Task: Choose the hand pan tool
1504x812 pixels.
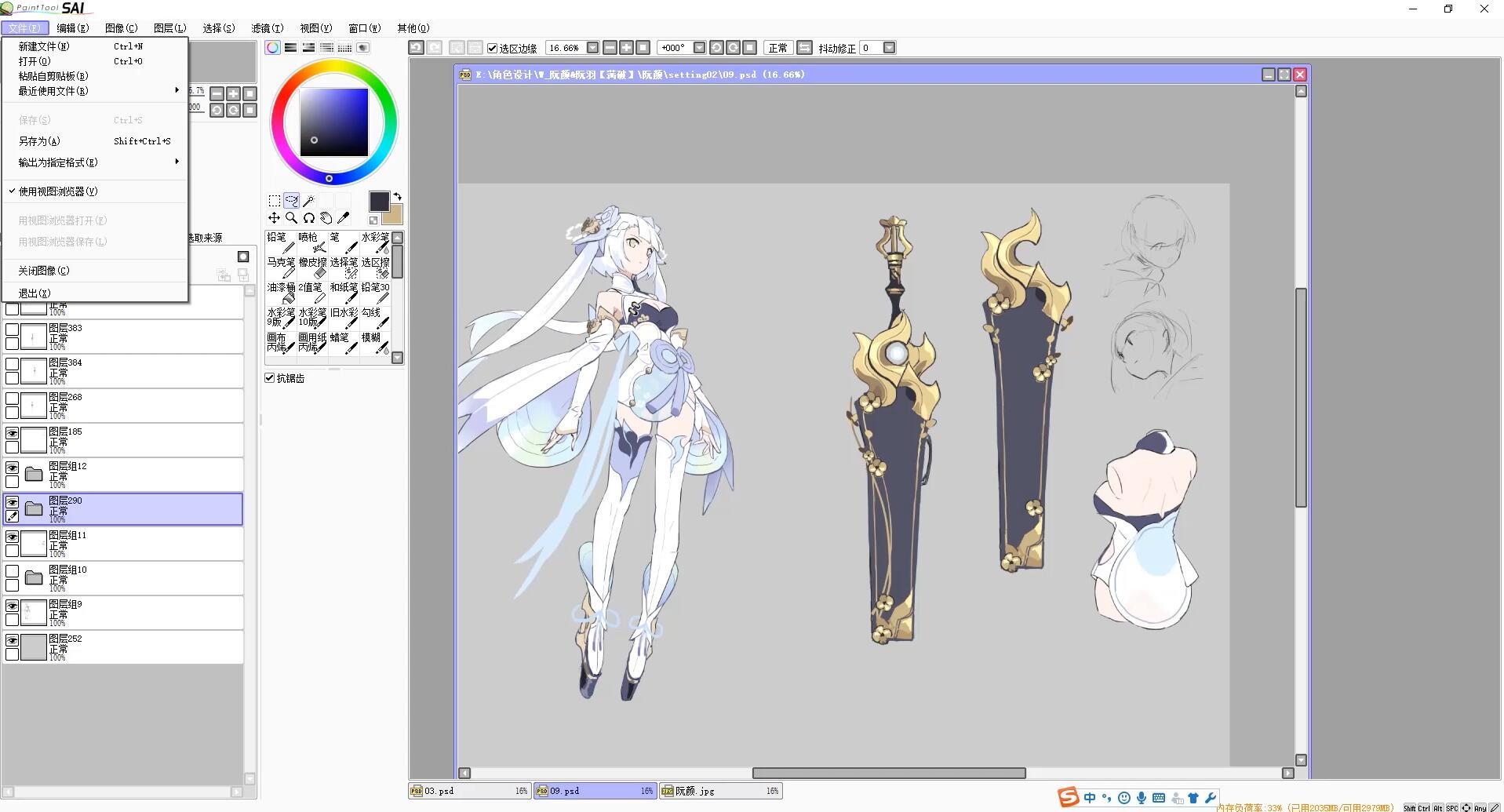Action: [326, 218]
